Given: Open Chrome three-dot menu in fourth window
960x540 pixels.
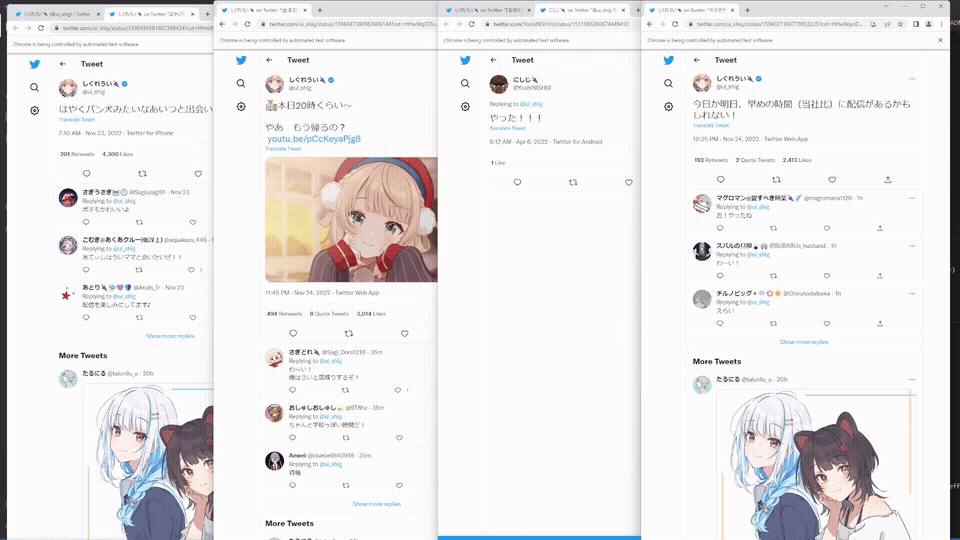Looking at the screenshot, I should [941, 24].
